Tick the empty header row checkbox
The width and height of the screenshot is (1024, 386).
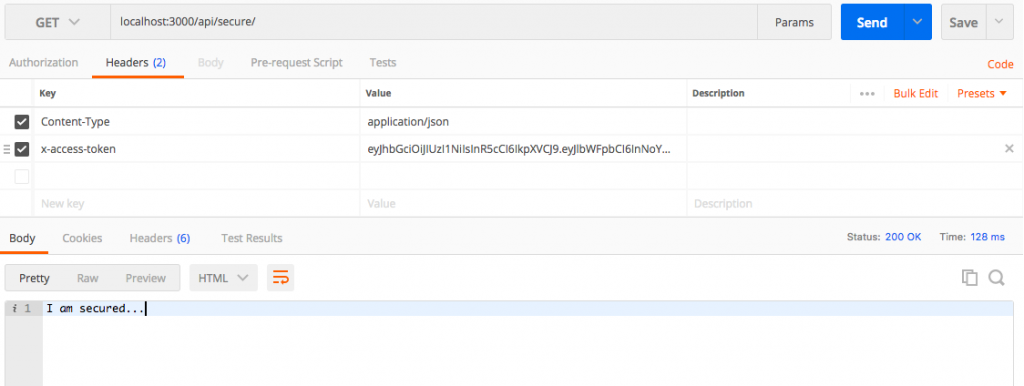click(22, 176)
